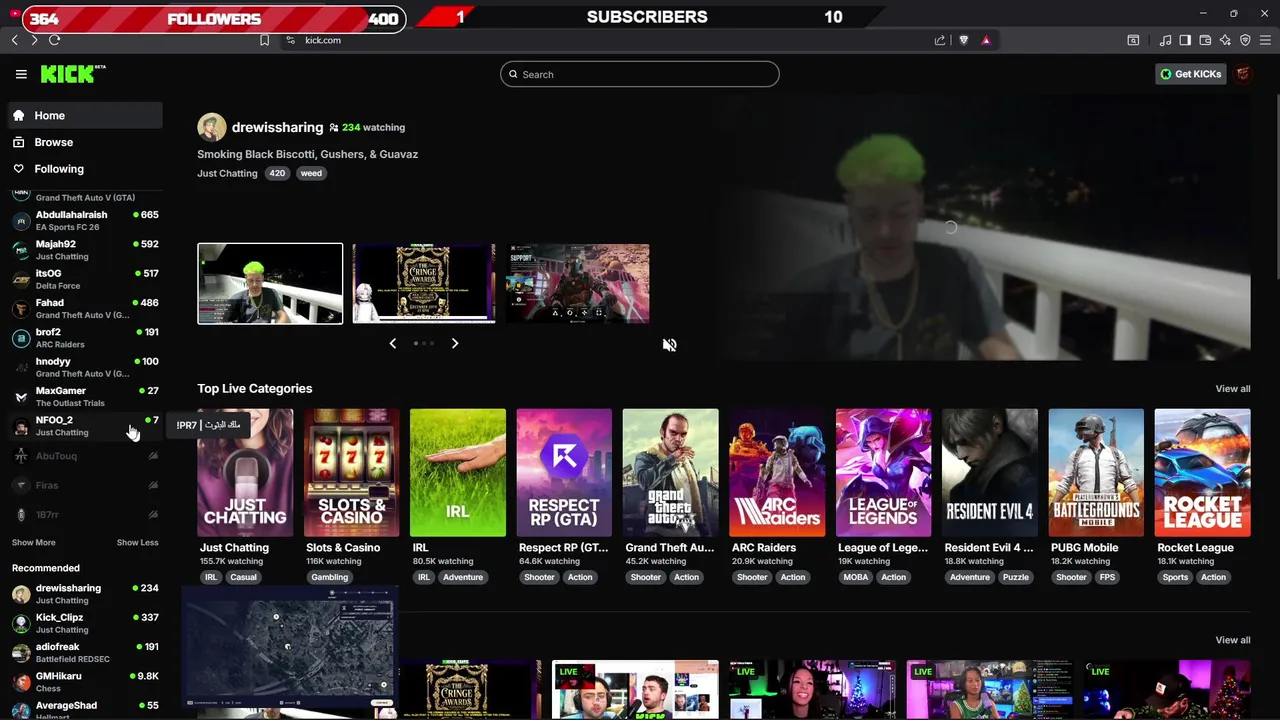Open Brave Shields lion icon

pyautogui.click(x=963, y=40)
